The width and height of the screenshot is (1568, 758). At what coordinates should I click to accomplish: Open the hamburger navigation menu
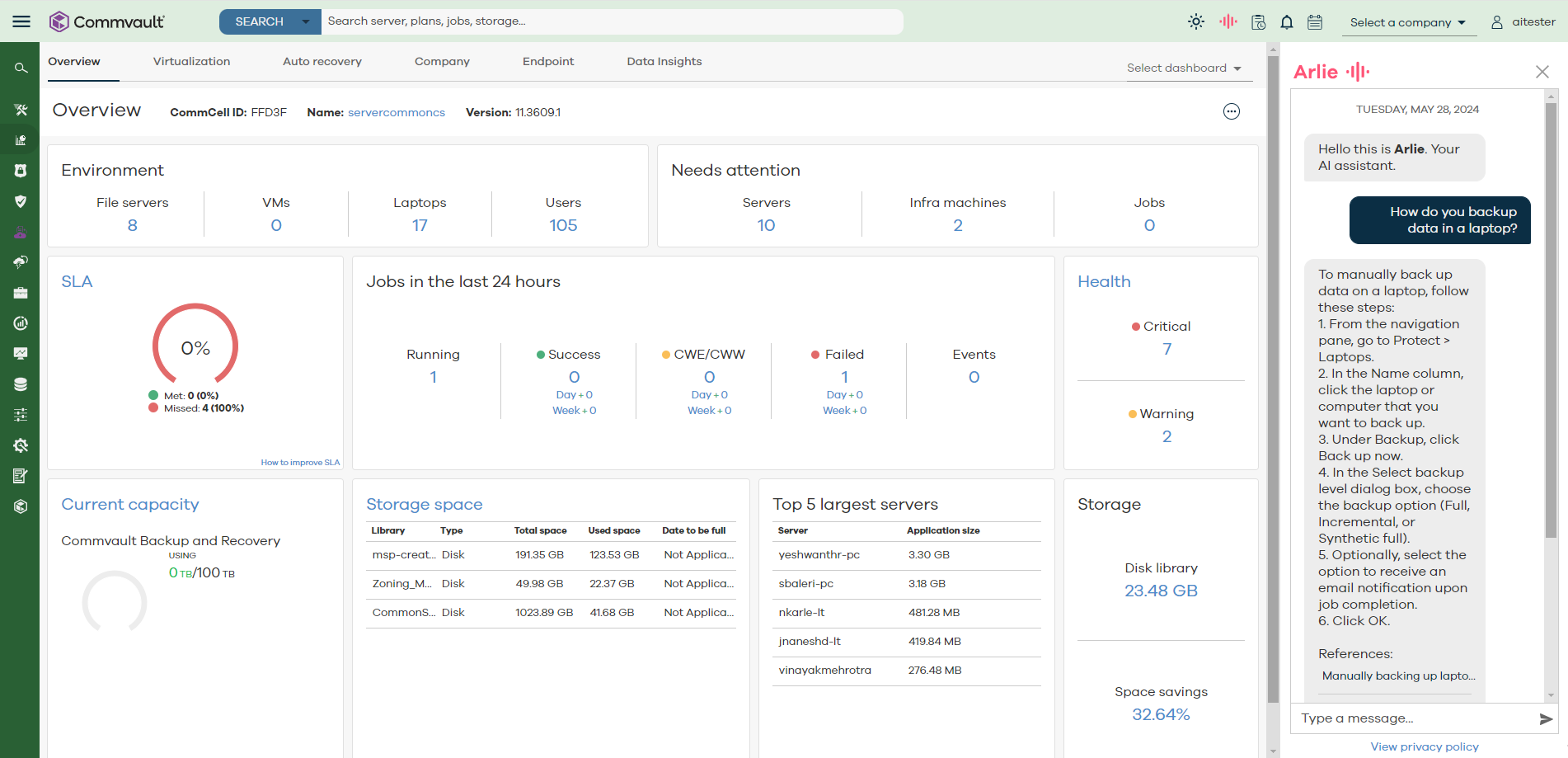pyautogui.click(x=21, y=21)
